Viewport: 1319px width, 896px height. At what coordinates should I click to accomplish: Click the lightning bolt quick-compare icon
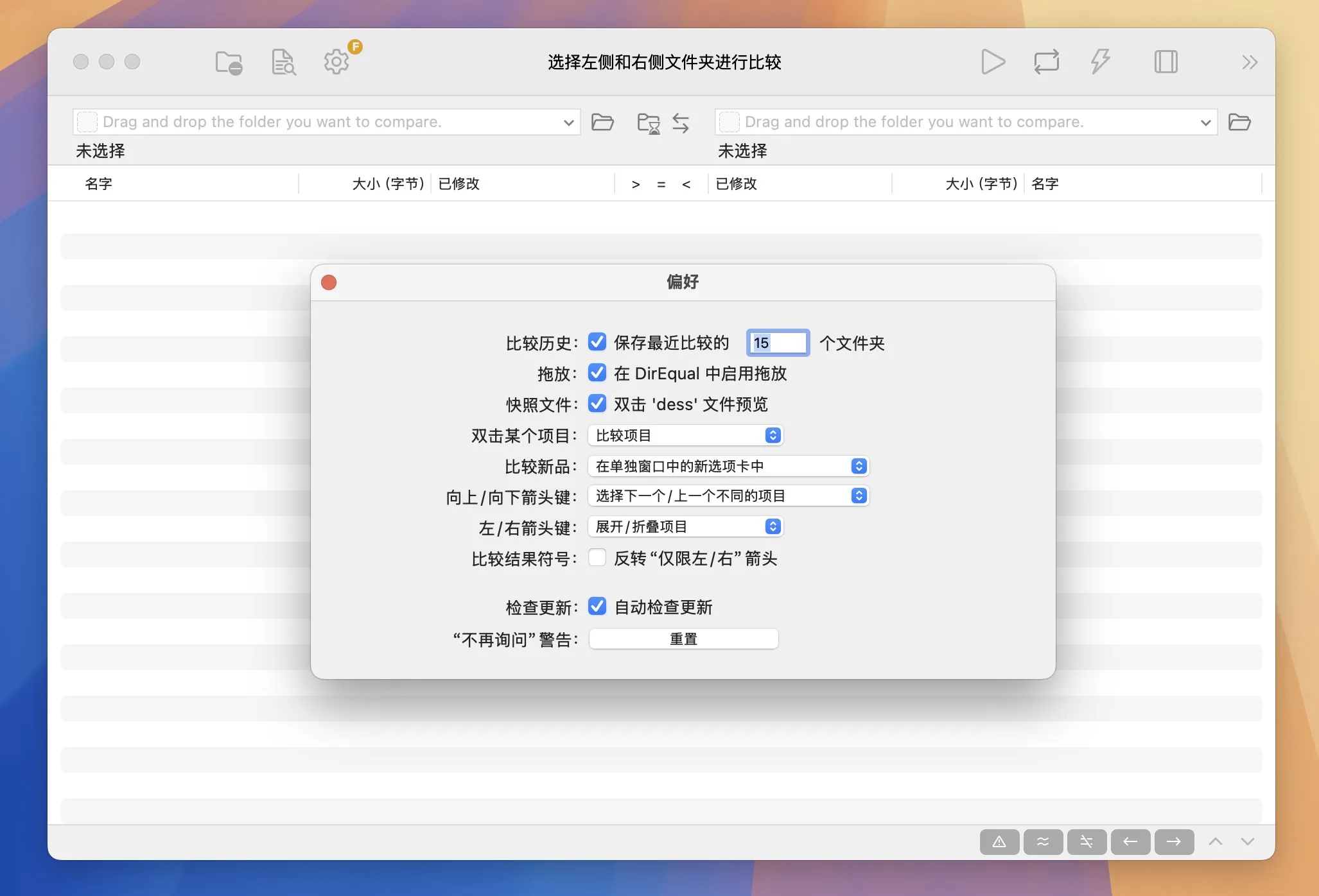tap(1101, 62)
